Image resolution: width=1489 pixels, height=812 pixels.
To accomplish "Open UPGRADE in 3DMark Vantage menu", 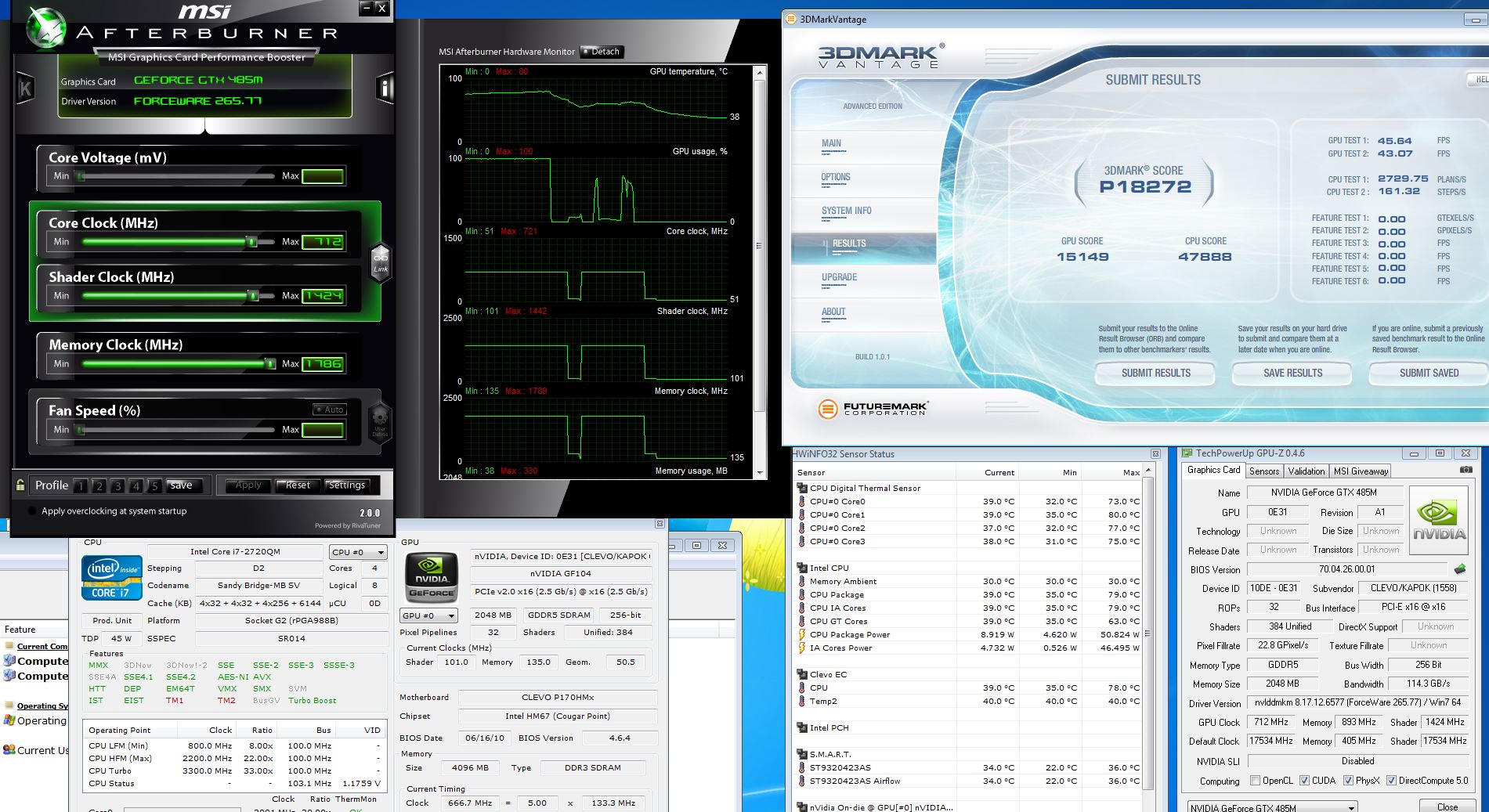I will click(x=839, y=277).
